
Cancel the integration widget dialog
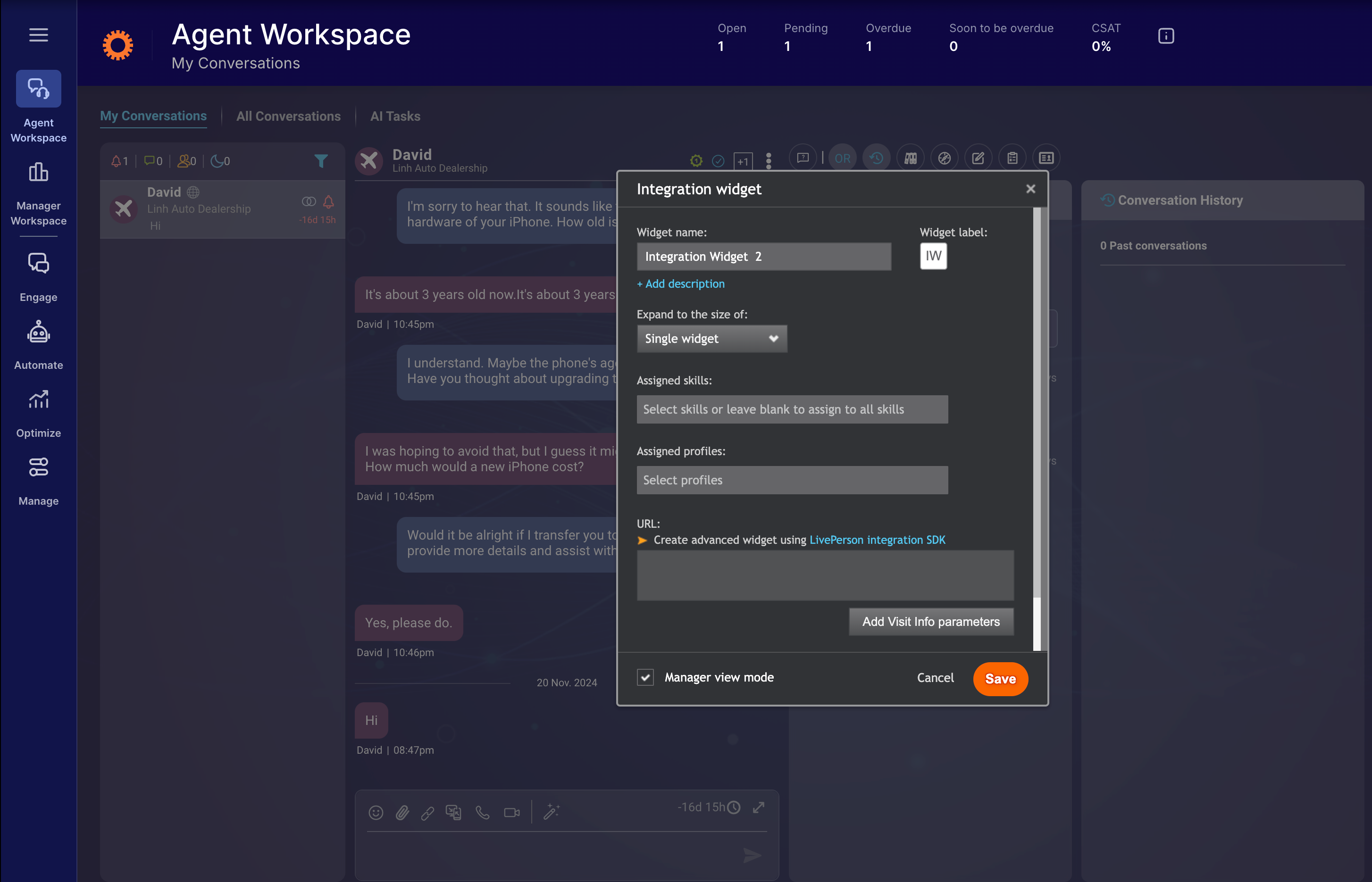[935, 677]
